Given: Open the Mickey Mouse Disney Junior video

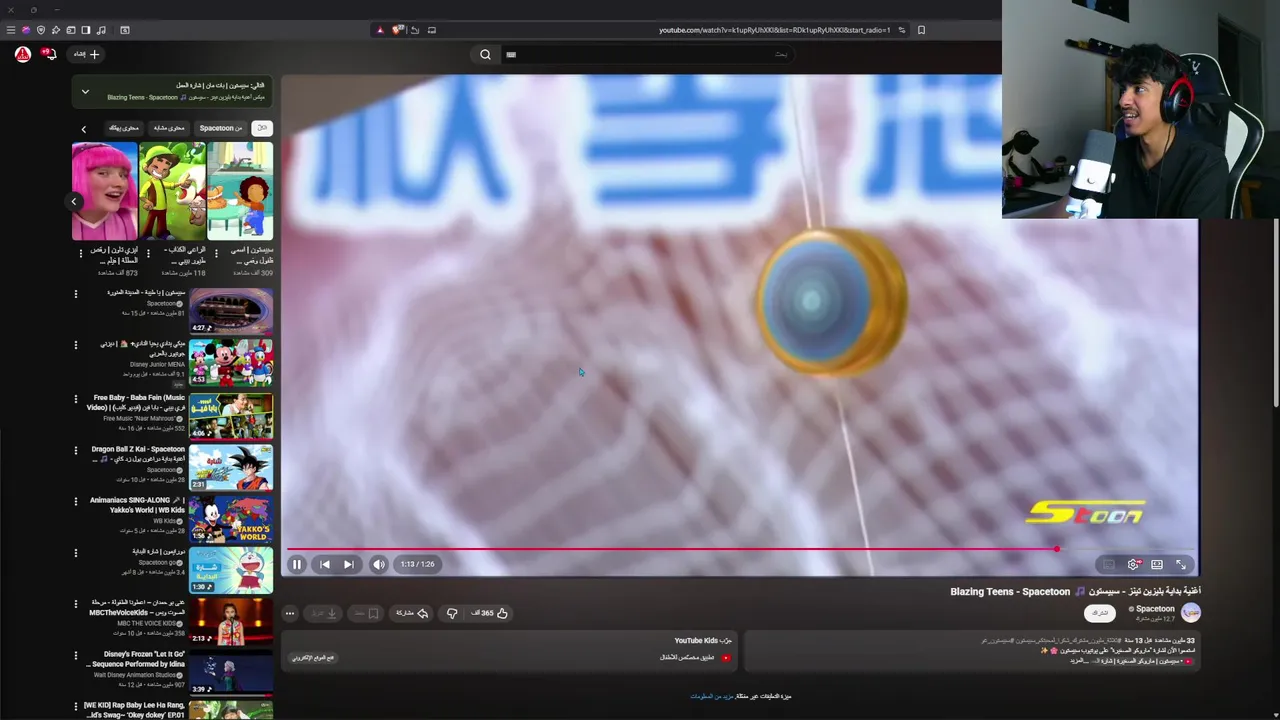Looking at the screenshot, I should [231, 362].
